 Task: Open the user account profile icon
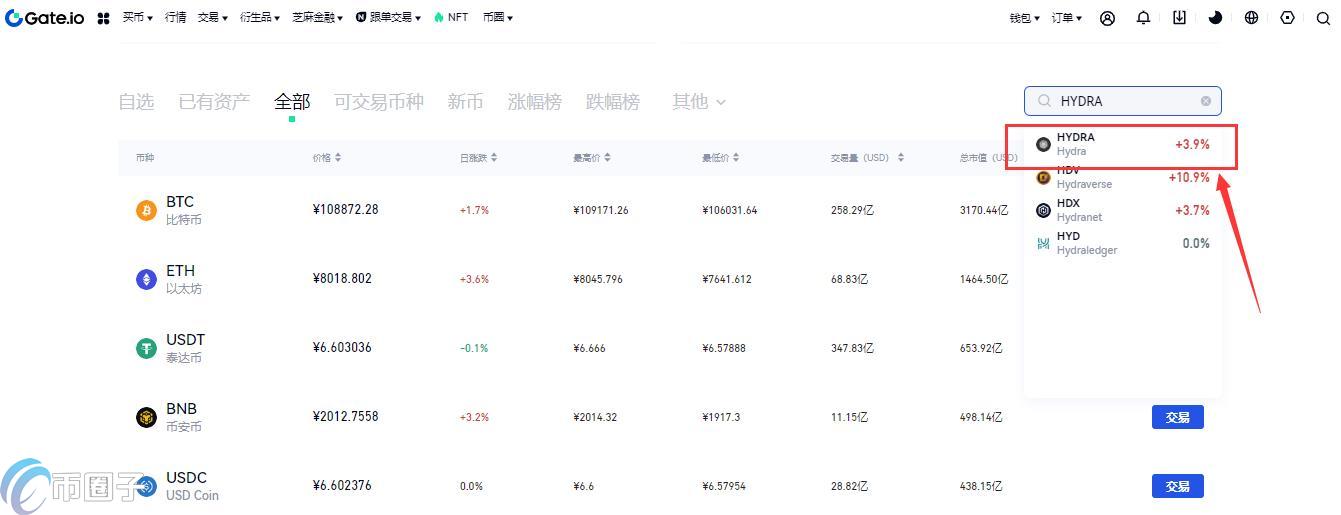pos(1107,18)
